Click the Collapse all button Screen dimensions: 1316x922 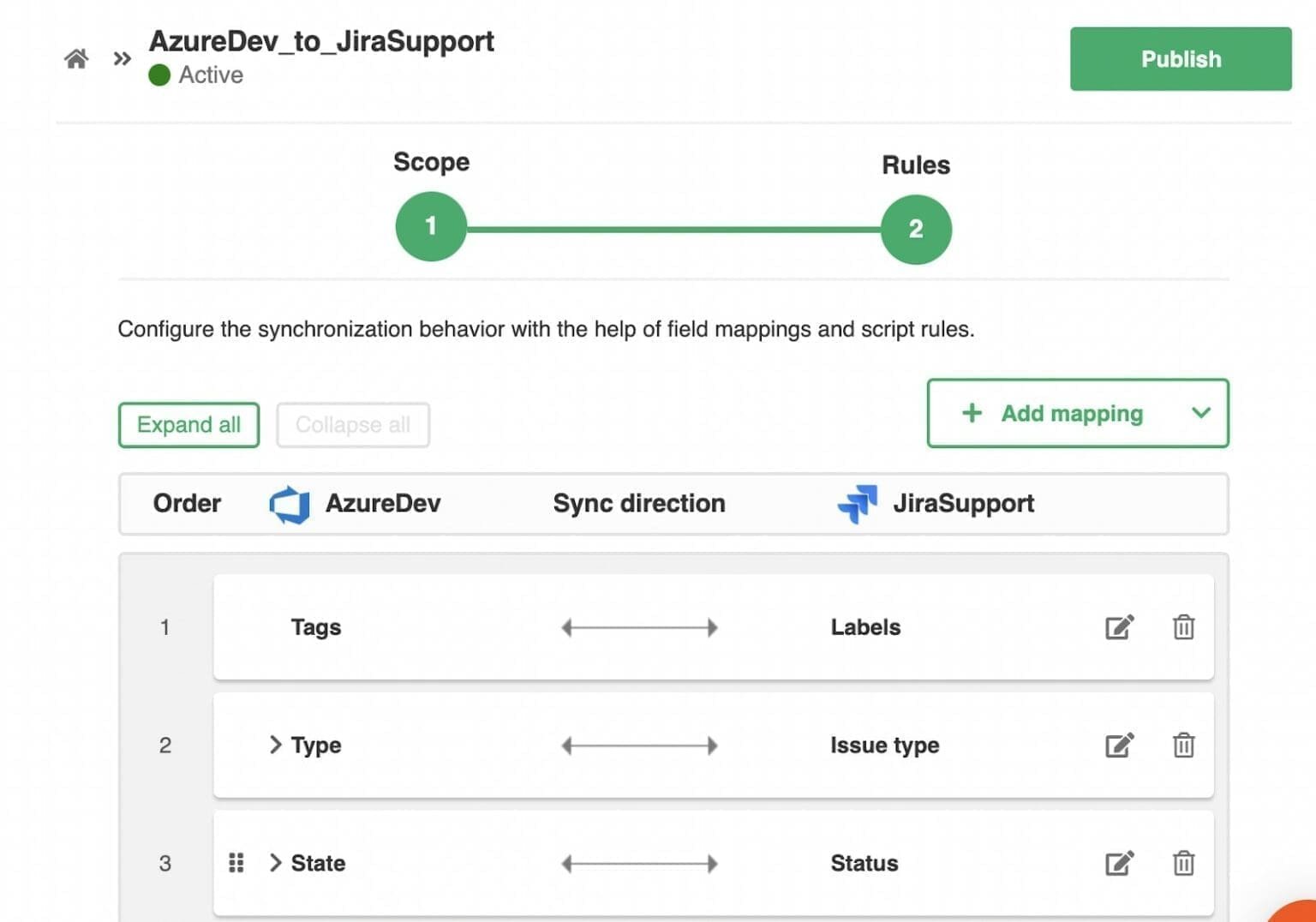click(352, 424)
